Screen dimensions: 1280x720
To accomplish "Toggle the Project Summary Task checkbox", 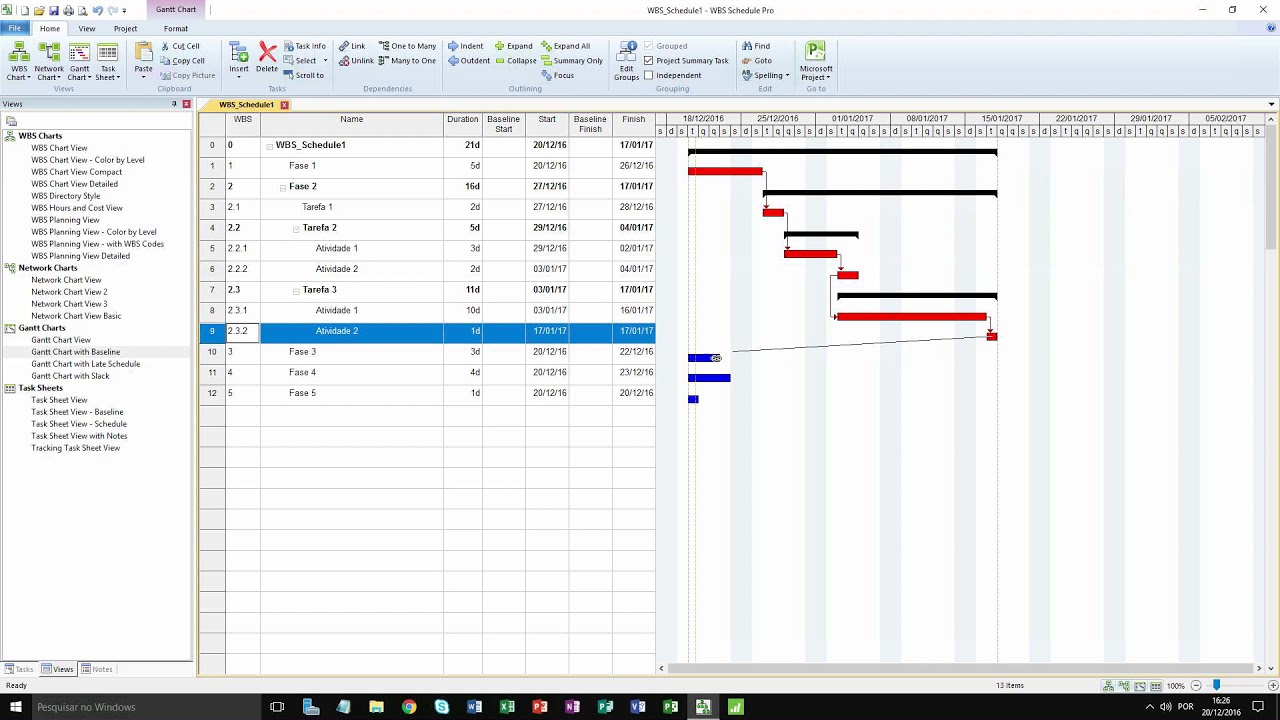I will pos(649,61).
